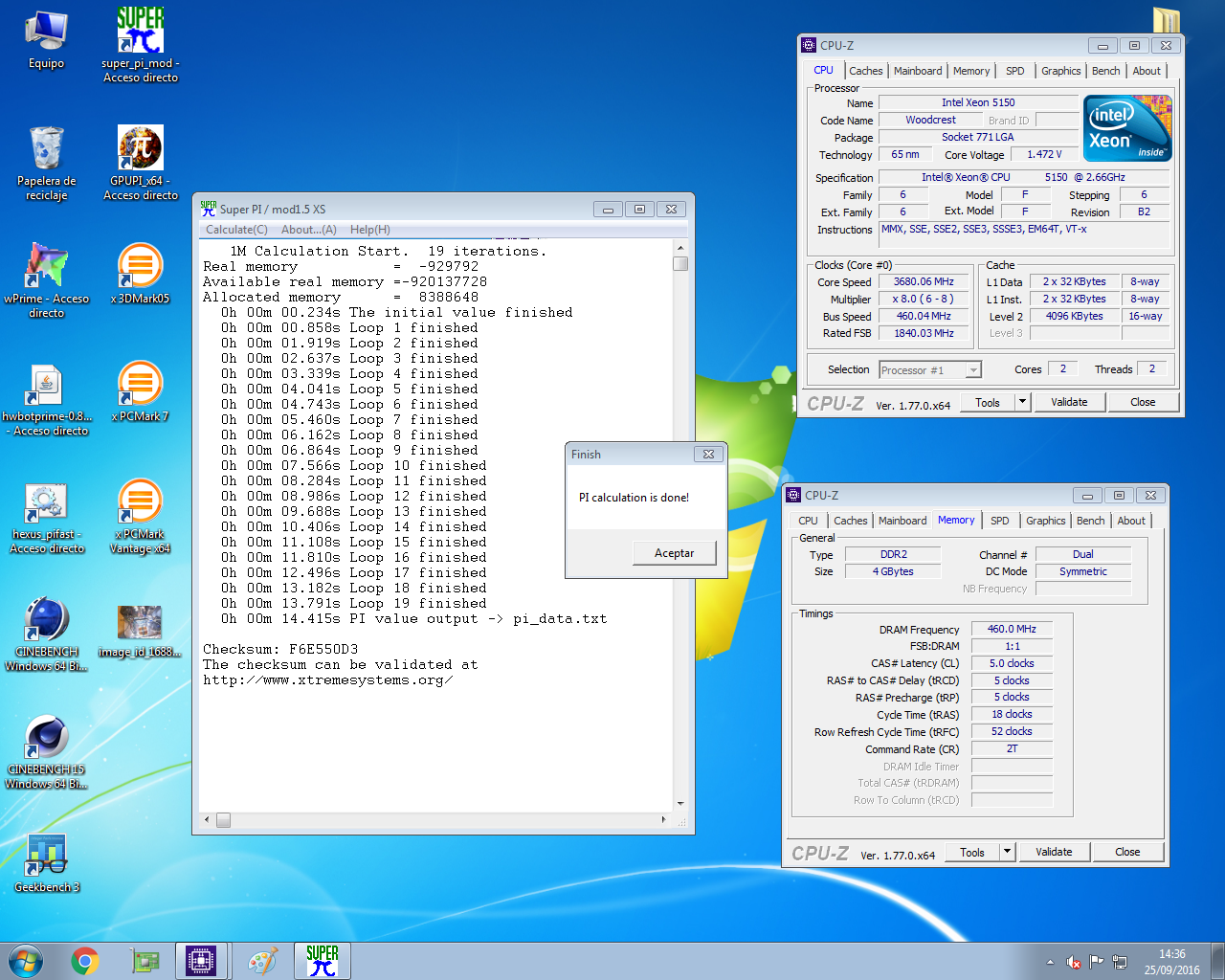Select About tab in top CPU-Z window
Viewport: 1225px width, 980px height.
pyautogui.click(x=1147, y=71)
